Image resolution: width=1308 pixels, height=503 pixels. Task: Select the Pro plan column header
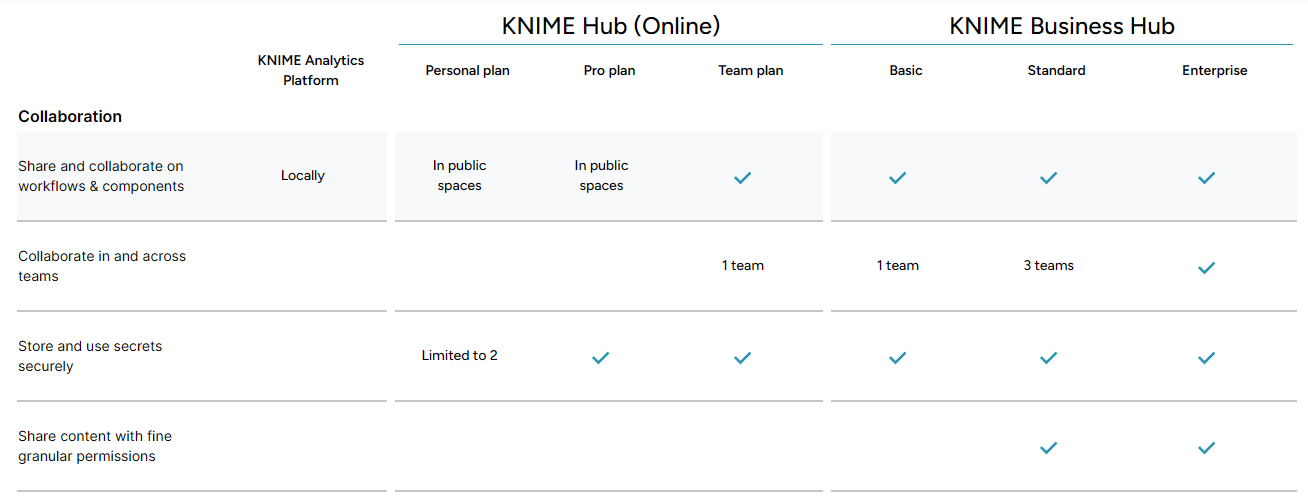pos(609,71)
